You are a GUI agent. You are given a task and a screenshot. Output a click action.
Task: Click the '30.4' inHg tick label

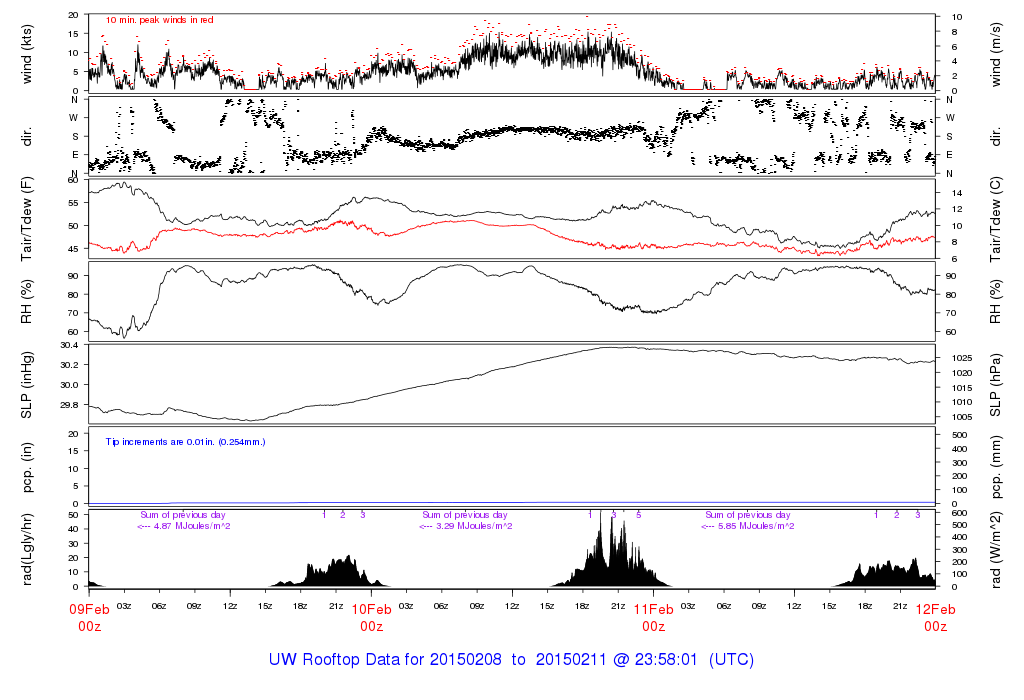(70, 345)
